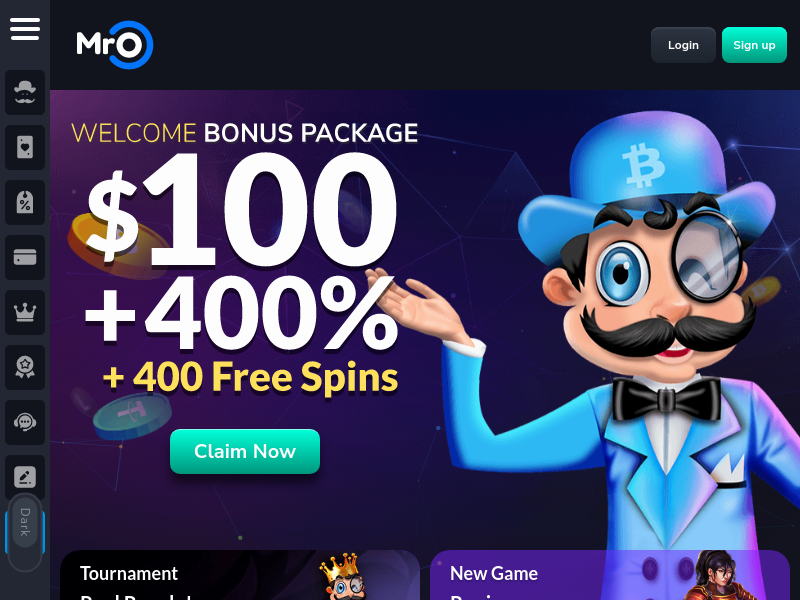Click the crowned mascot on Tournament card
800x600 pixels.
coord(342,577)
